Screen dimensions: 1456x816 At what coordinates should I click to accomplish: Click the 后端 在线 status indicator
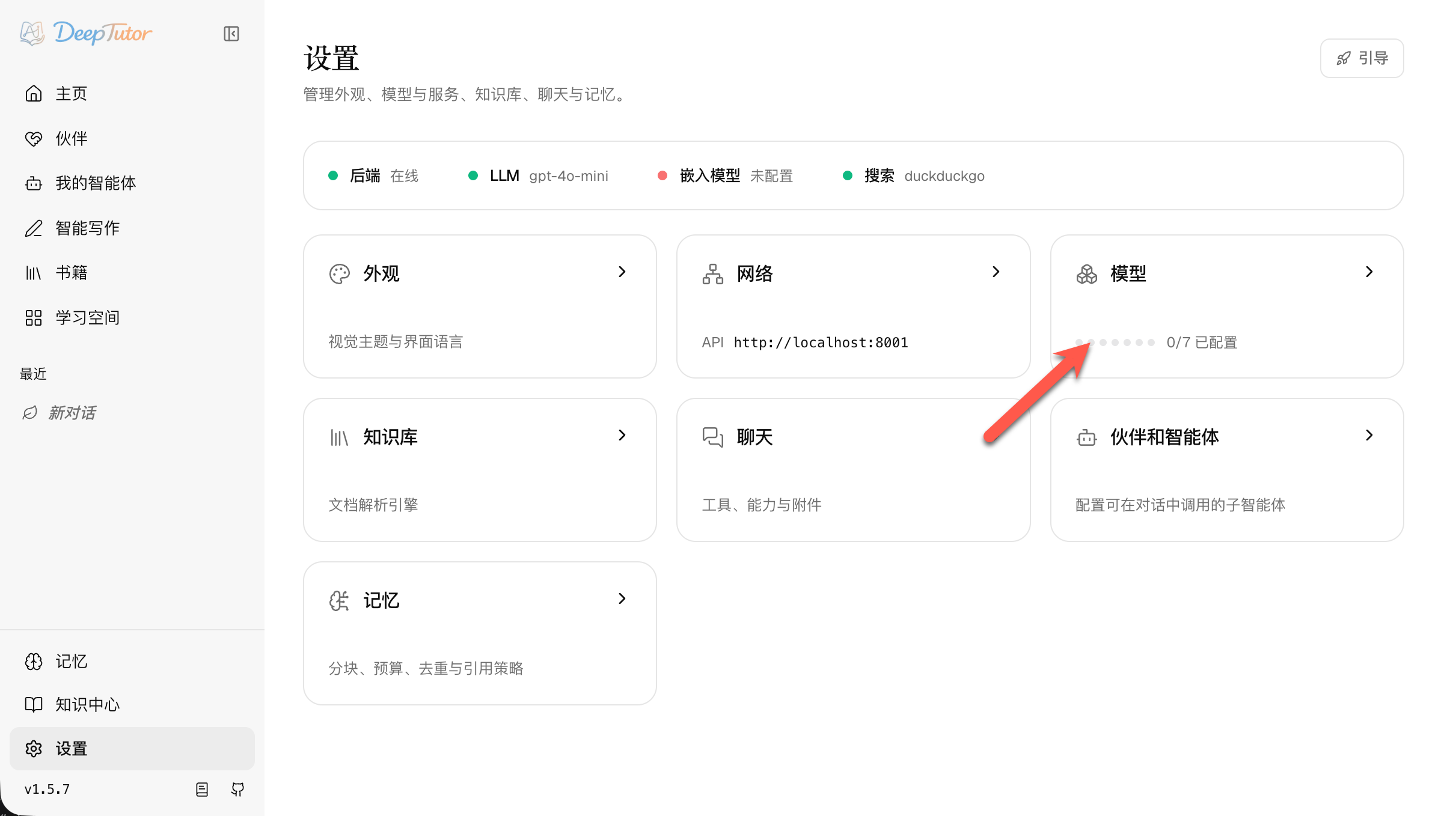point(373,176)
